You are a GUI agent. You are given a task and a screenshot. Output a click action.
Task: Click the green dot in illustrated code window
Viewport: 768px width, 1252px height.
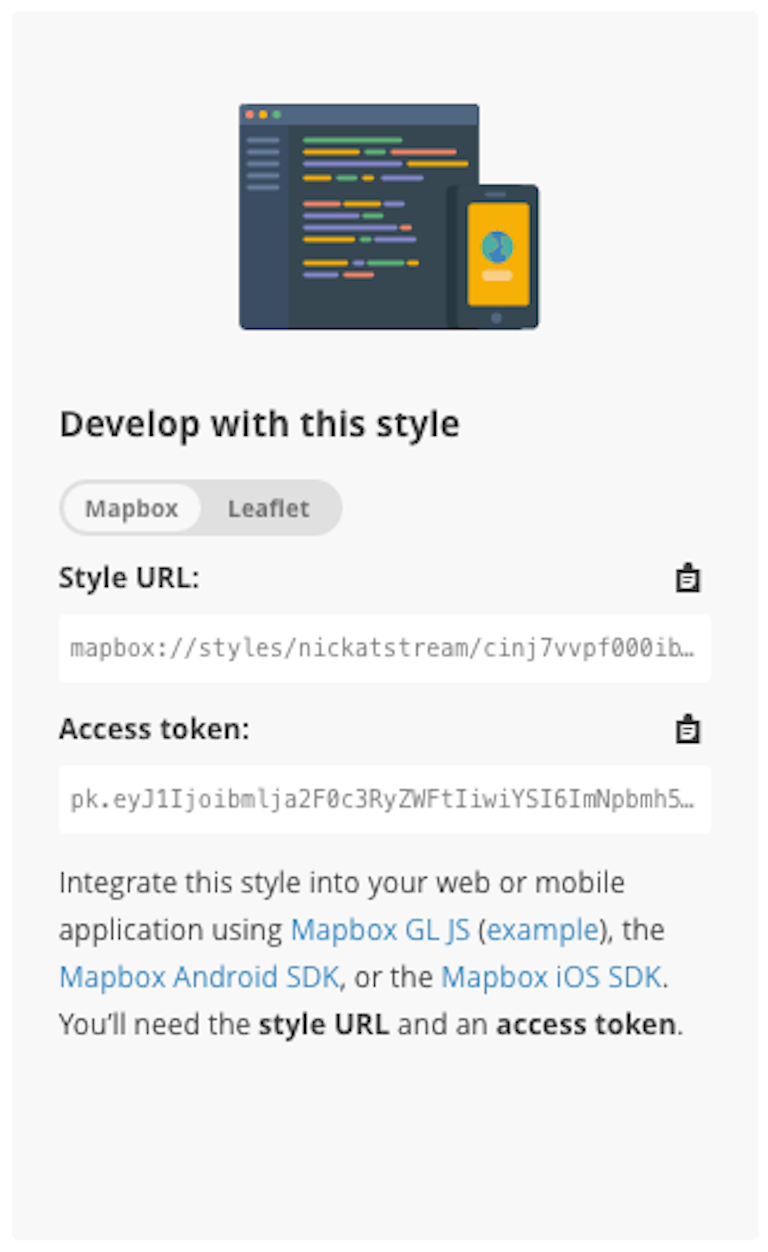tap(276, 114)
